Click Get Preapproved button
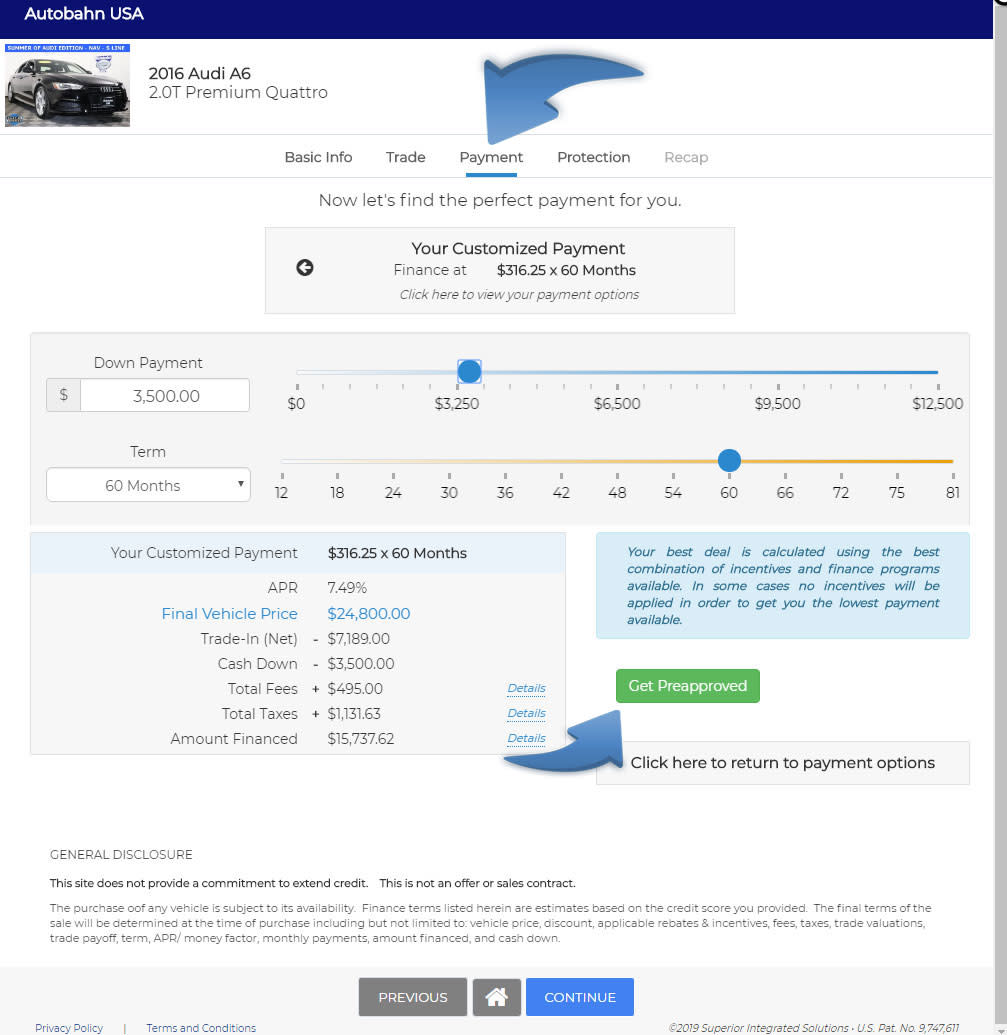Viewport: 1007px width, 1035px height. pos(688,686)
